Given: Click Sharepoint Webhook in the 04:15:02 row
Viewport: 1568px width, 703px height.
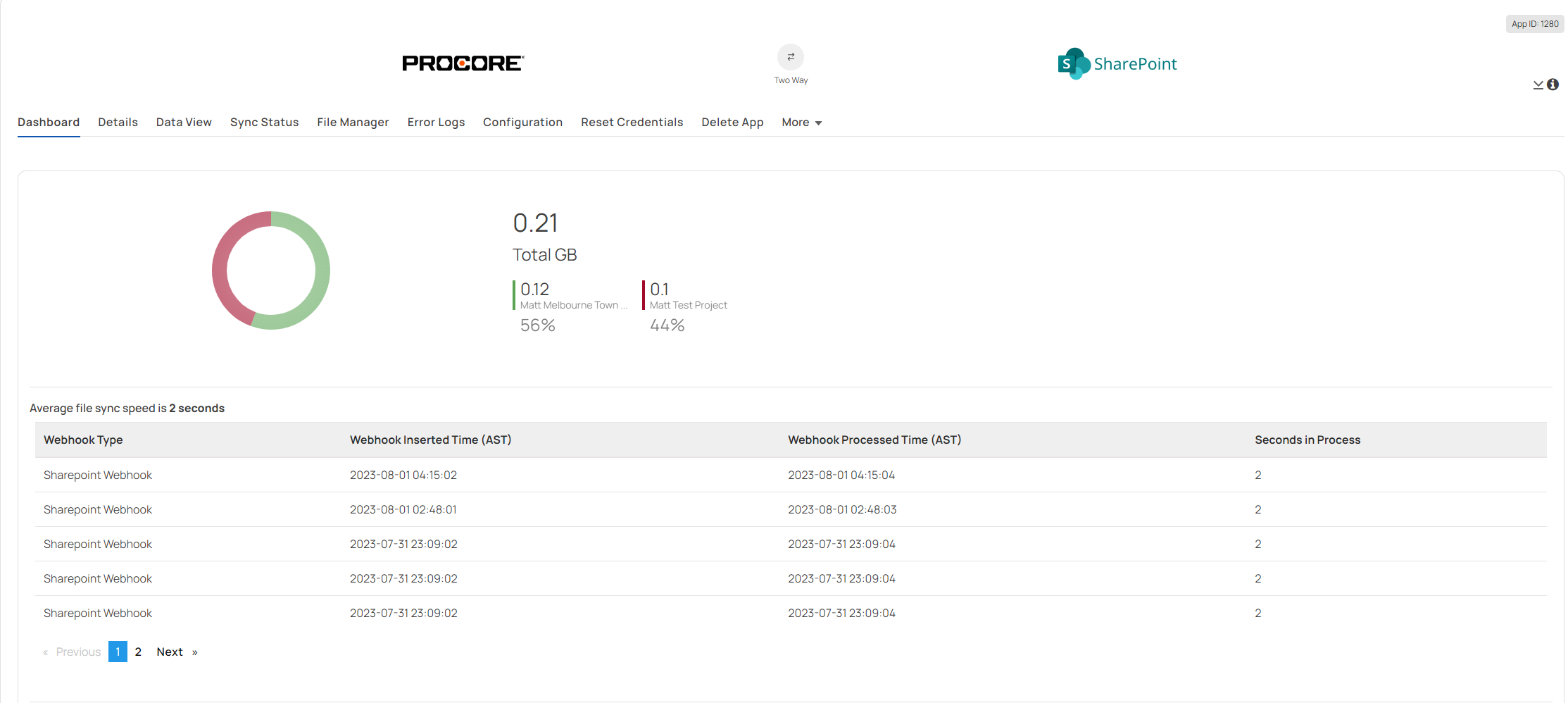Looking at the screenshot, I should (98, 475).
